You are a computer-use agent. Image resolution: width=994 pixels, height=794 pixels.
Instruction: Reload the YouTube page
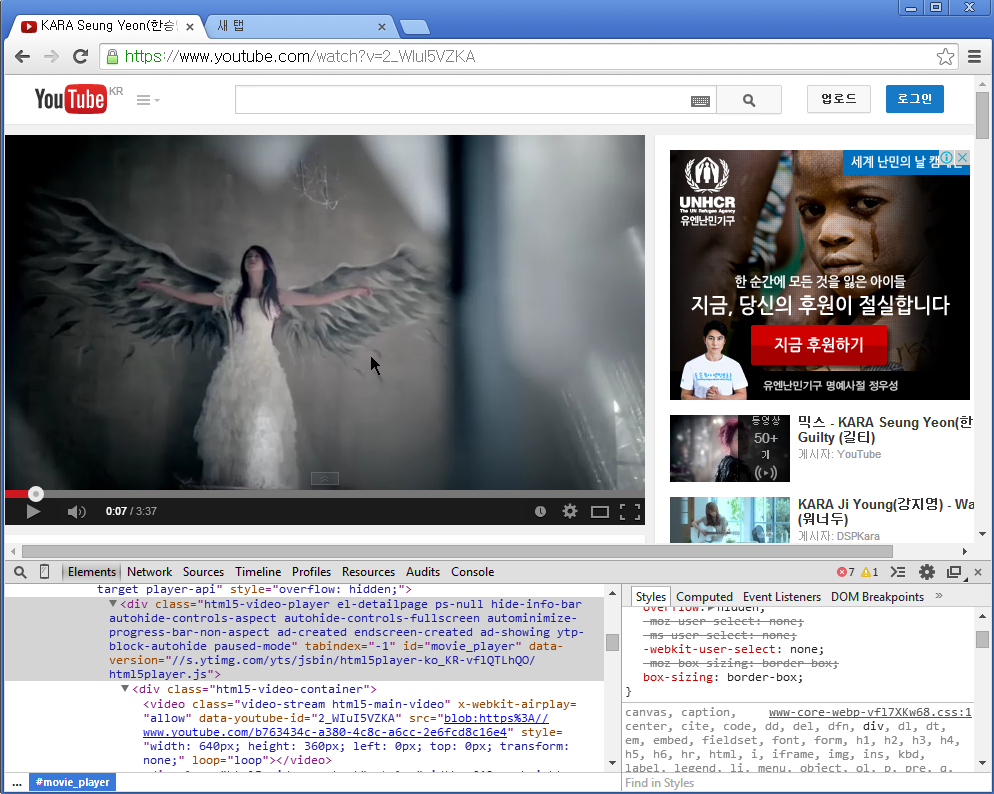[81, 56]
